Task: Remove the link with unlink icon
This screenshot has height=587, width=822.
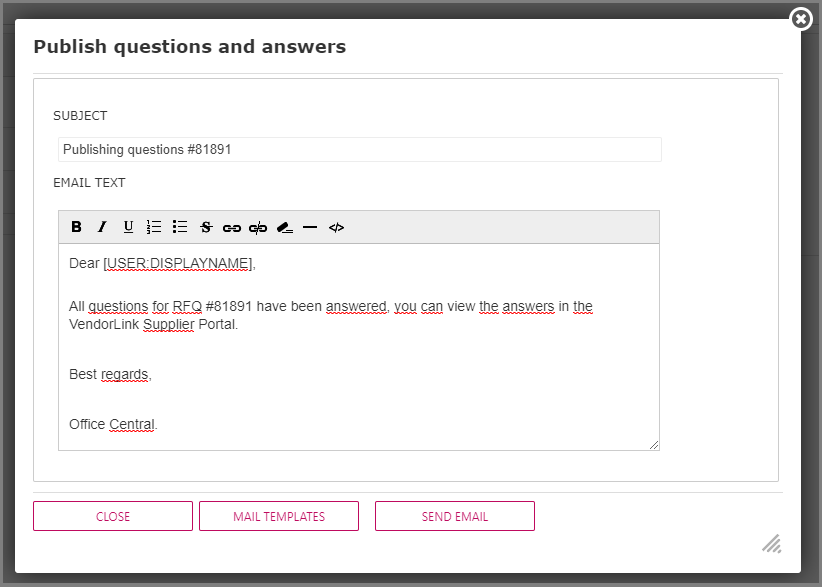Action: (258, 228)
